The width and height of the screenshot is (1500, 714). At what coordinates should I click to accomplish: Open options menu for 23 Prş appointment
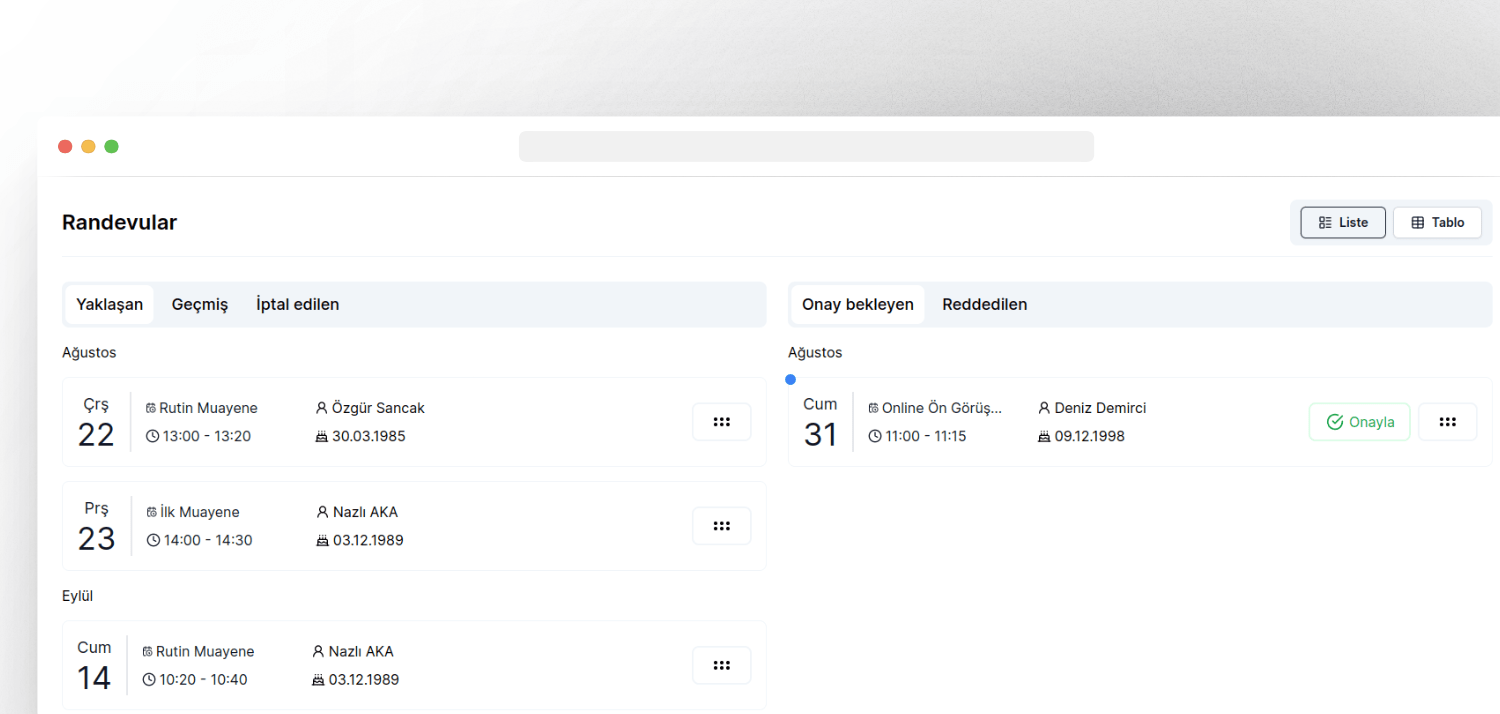pyautogui.click(x=721, y=526)
